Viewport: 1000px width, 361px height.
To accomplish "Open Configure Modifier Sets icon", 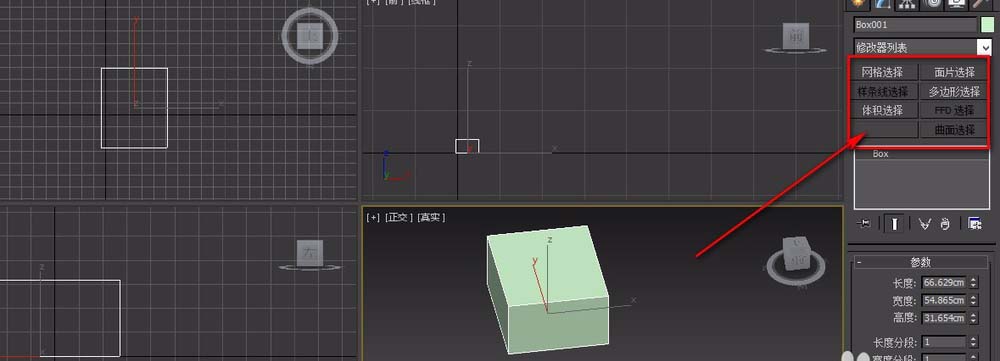I will click(x=974, y=223).
